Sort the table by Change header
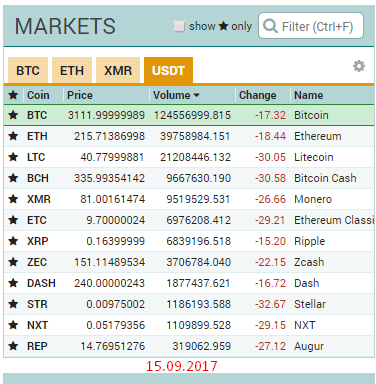Viewport: 376px width, 384px height. click(x=258, y=95)
